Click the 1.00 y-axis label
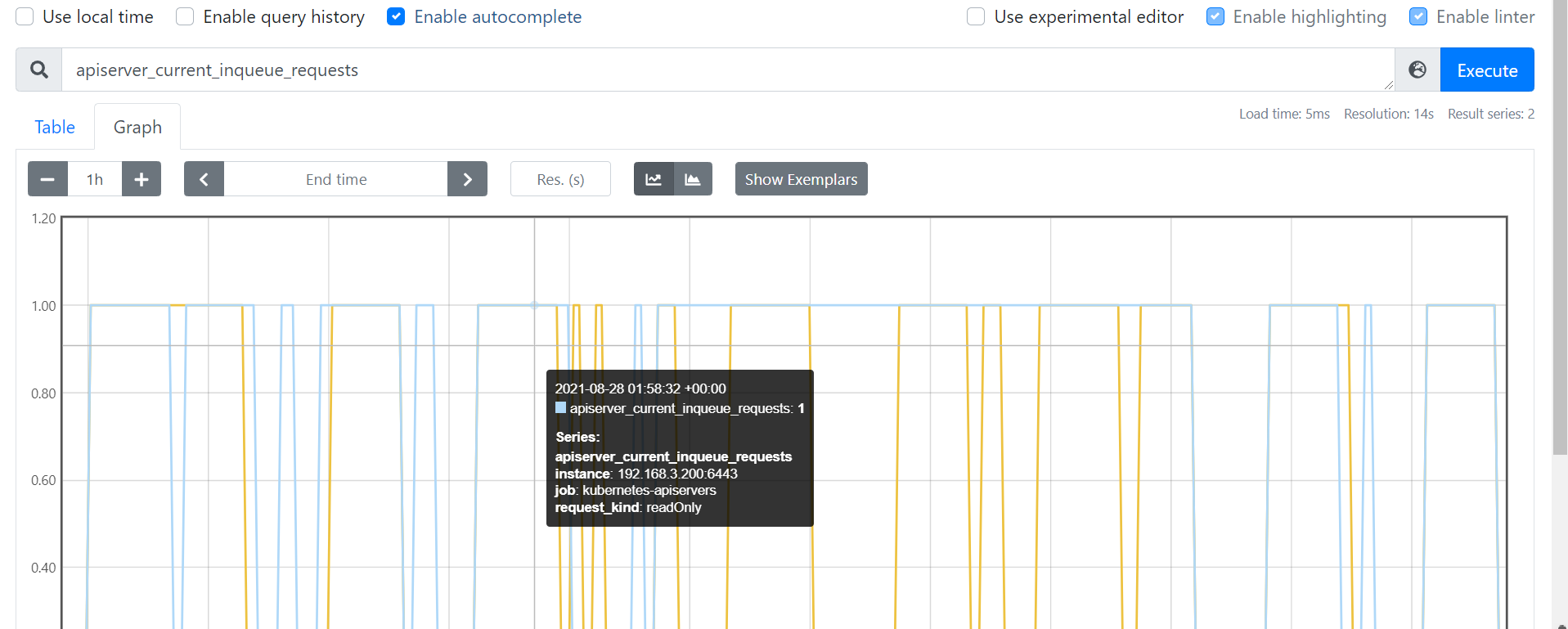Viewport: 1568px width, 629px height. 43,306
